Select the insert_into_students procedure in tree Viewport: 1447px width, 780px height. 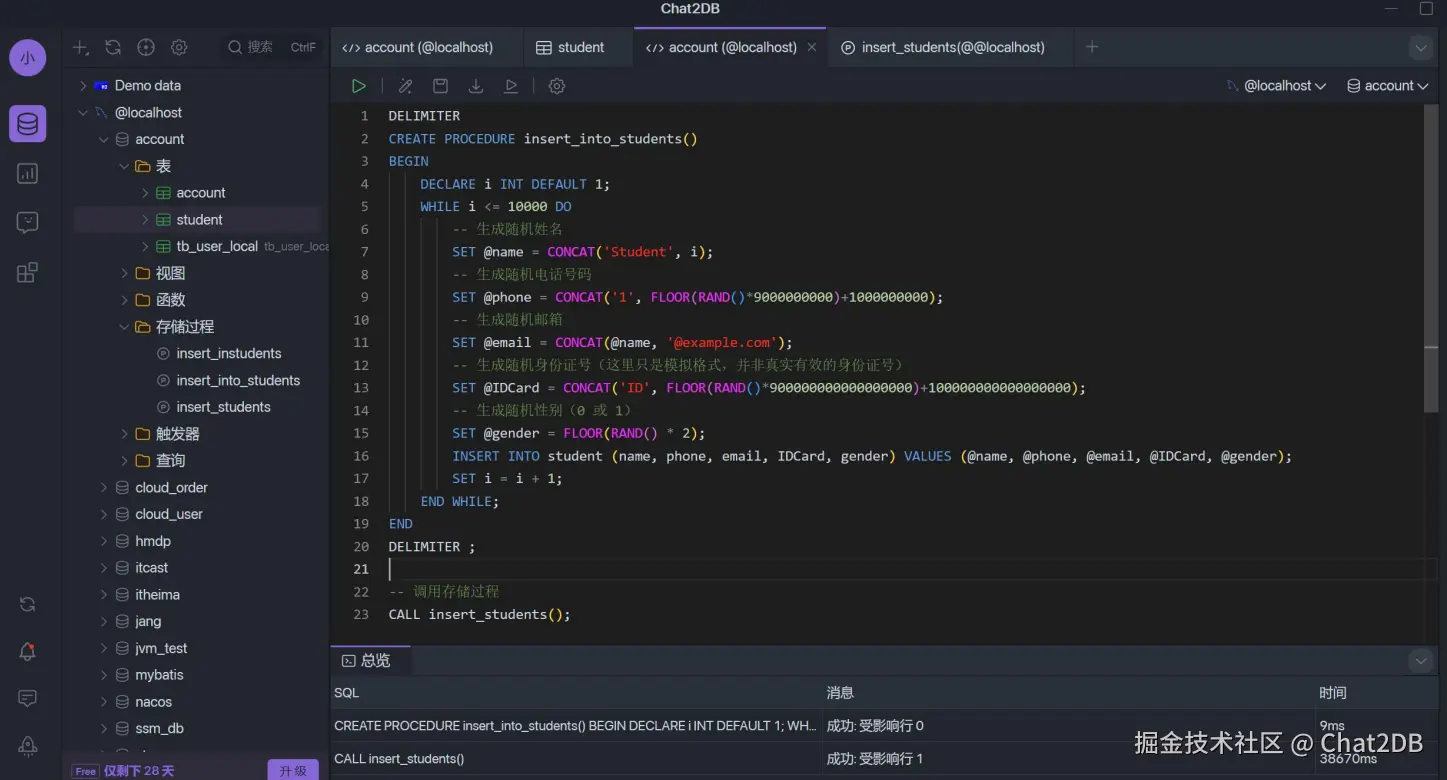tap(238, 380)
